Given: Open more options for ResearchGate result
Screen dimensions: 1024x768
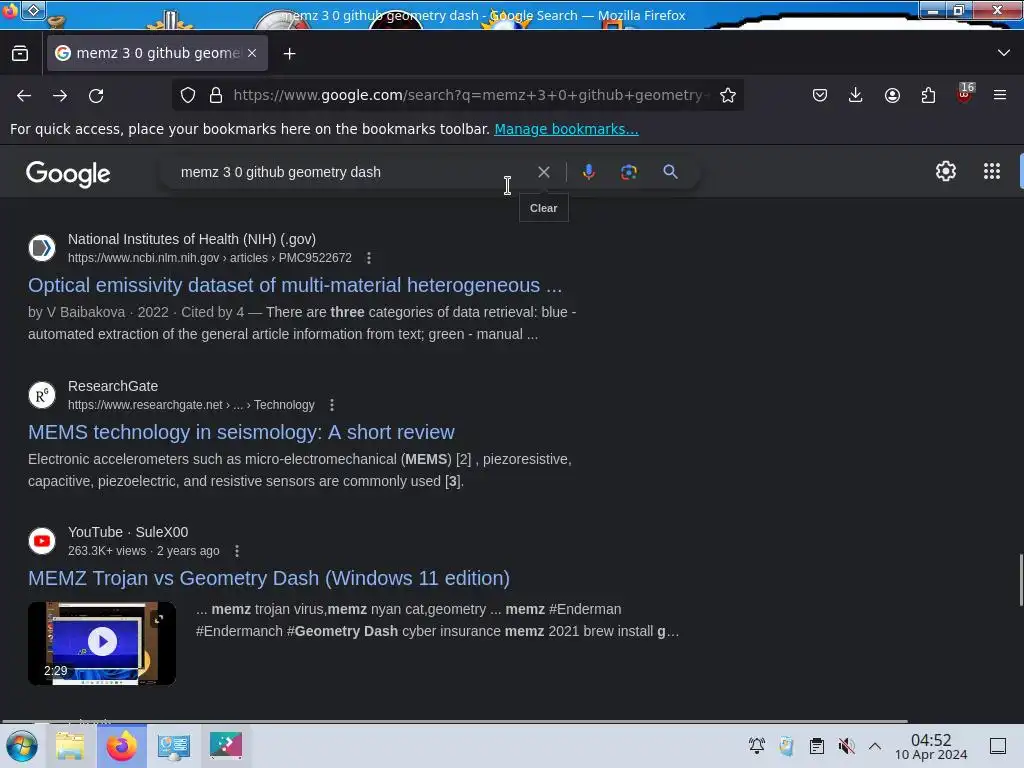Looking at the screenshot, I should click(332, 405).
